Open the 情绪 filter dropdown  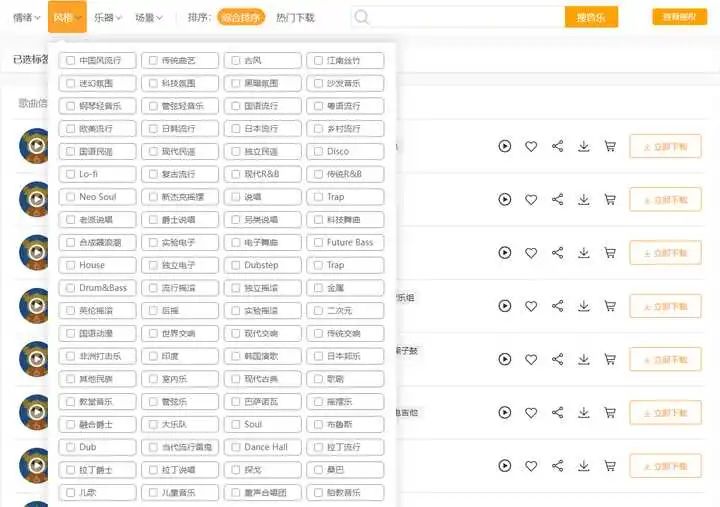(x=27, y=17)
